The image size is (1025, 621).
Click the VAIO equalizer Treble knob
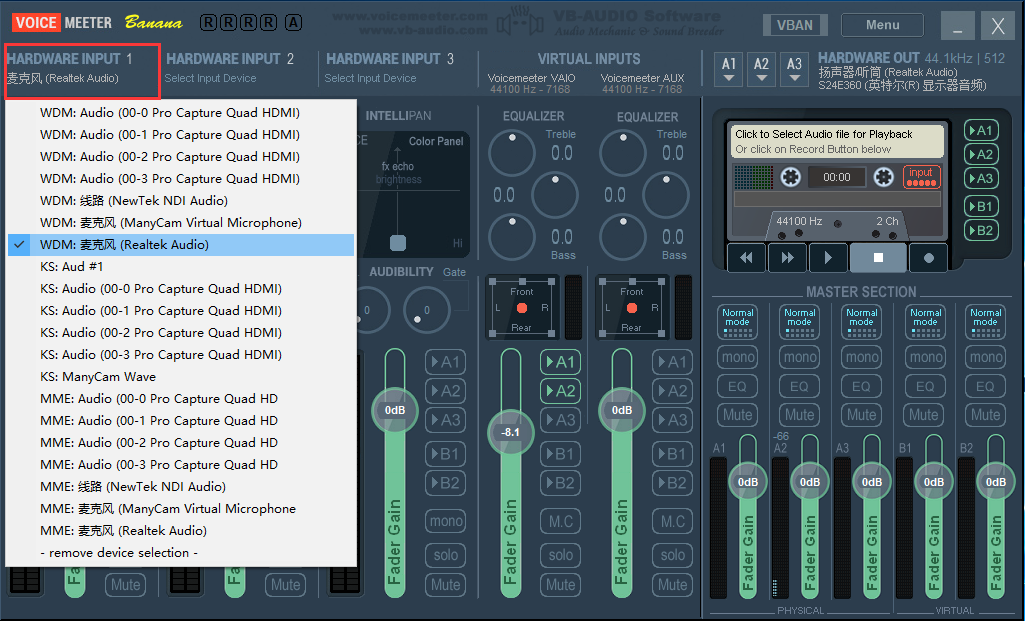pyautogui.click(x=512, y=153)
